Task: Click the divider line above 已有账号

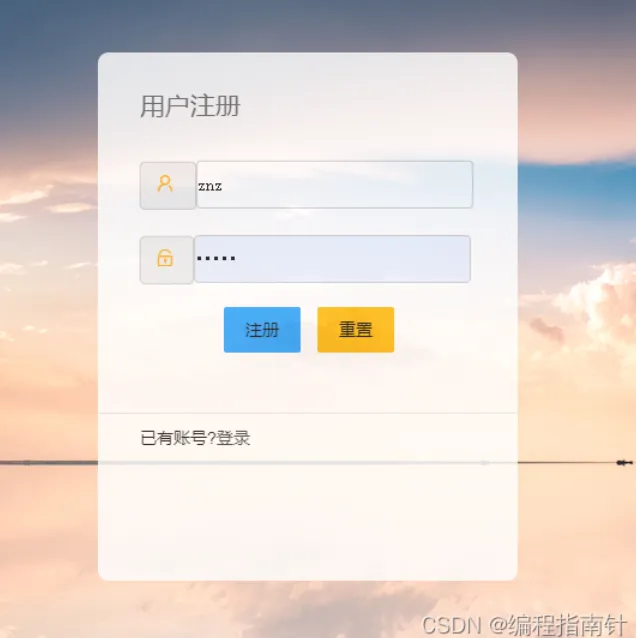Action: [x=308, y=413]
